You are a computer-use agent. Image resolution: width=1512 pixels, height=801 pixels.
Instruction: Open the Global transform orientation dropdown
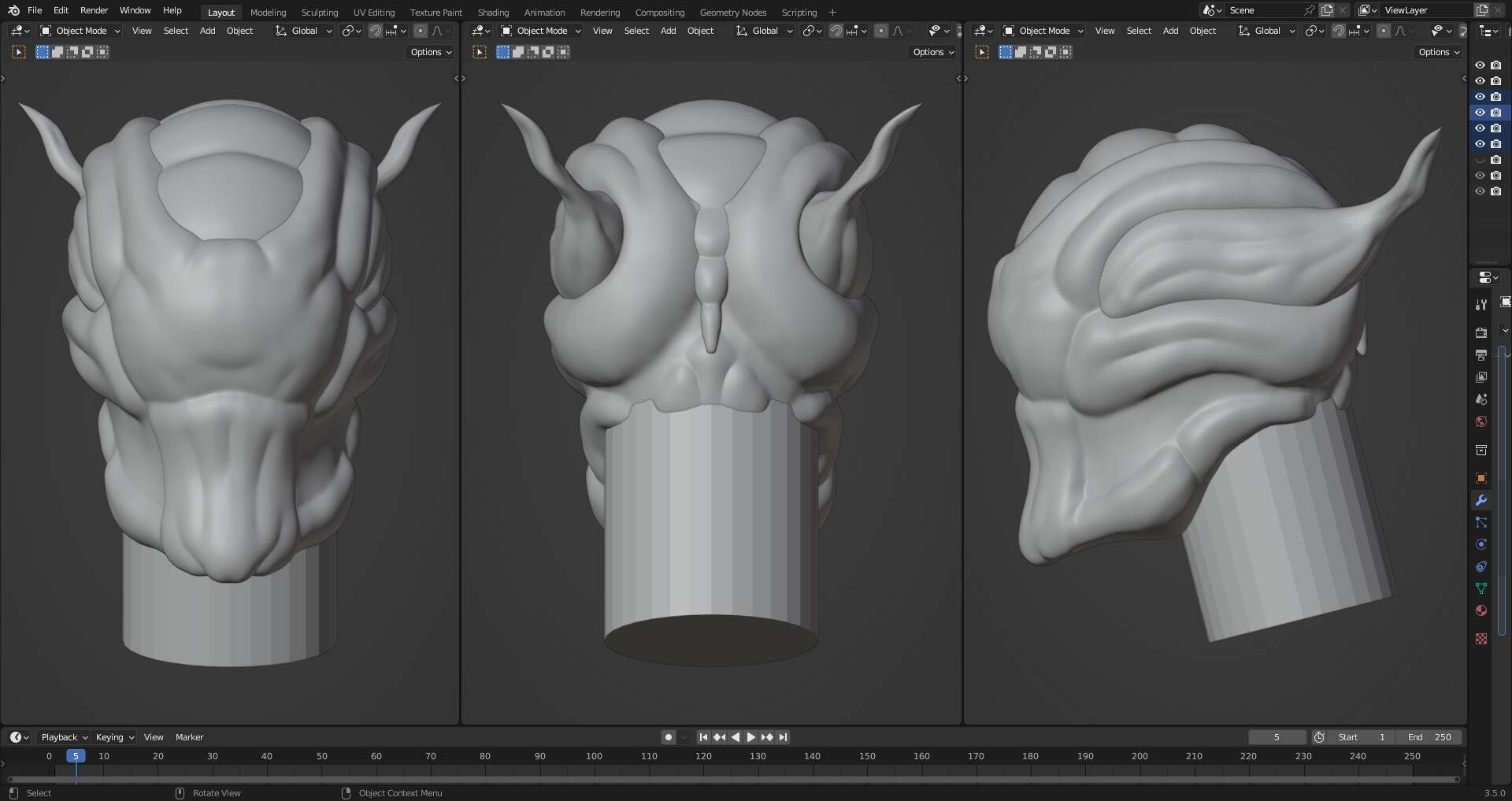point(303,31)
